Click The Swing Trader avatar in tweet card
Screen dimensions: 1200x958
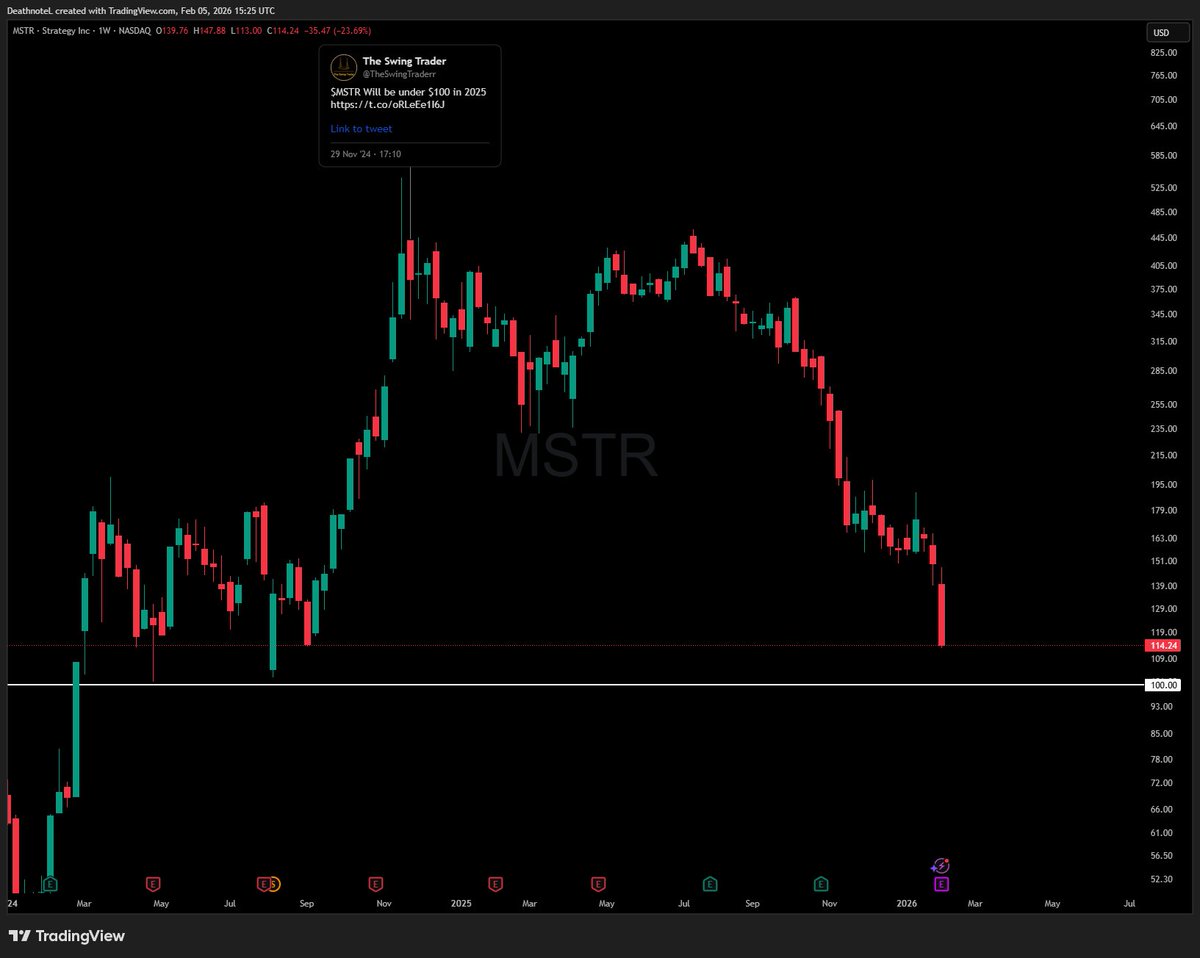[343, 67]
